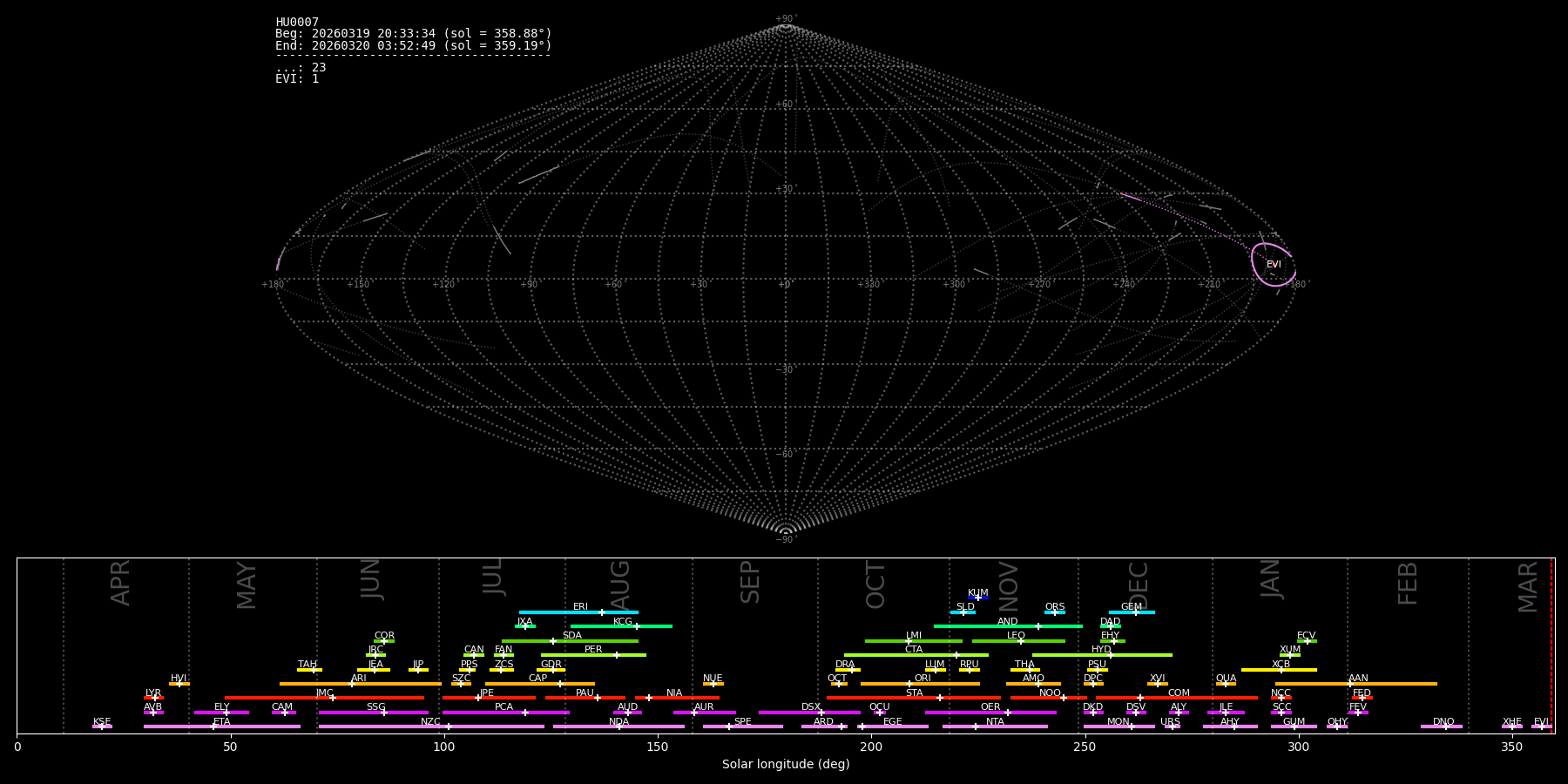Click the EVI radiant label inside the pink circle
Image resolution: width=1568 pixels, height=784 pixels.
pos(1274,265)
